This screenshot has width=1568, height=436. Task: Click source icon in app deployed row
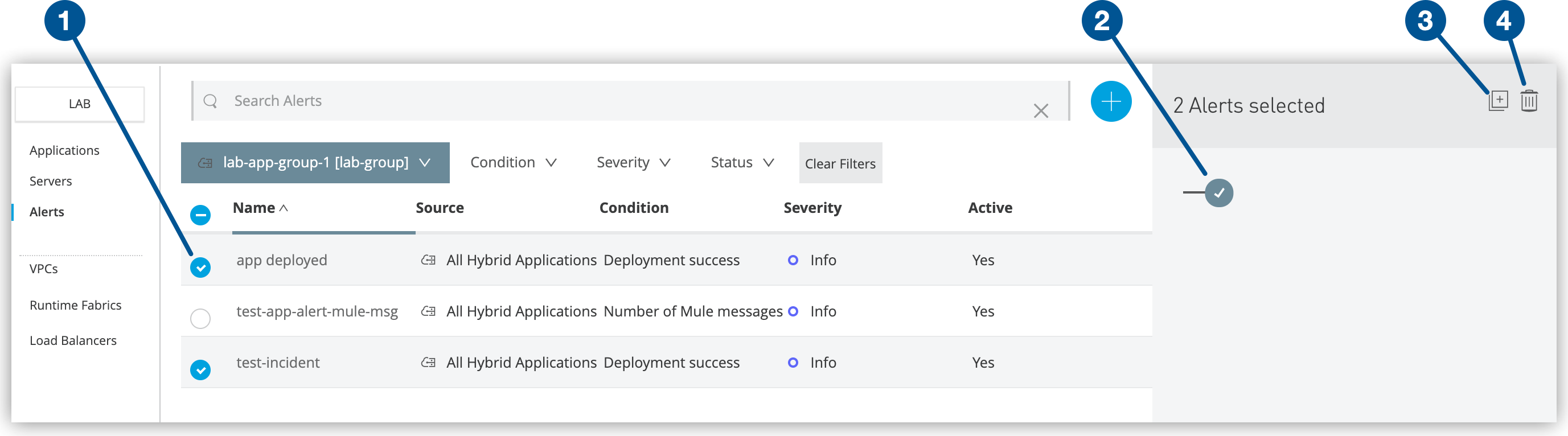[x=429, y=260]
